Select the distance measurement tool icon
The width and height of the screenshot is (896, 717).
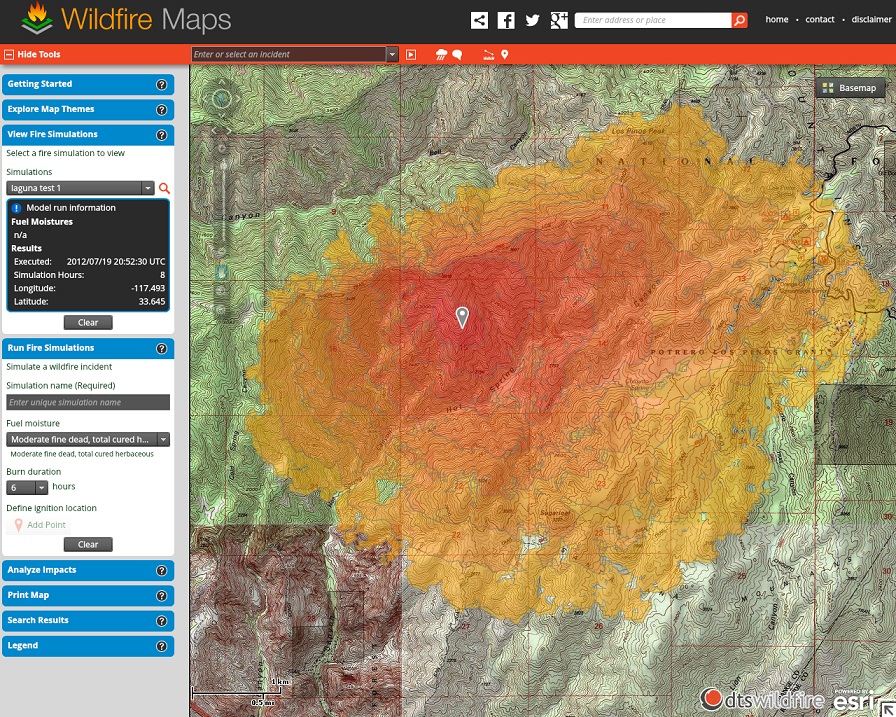pos(487,54)
